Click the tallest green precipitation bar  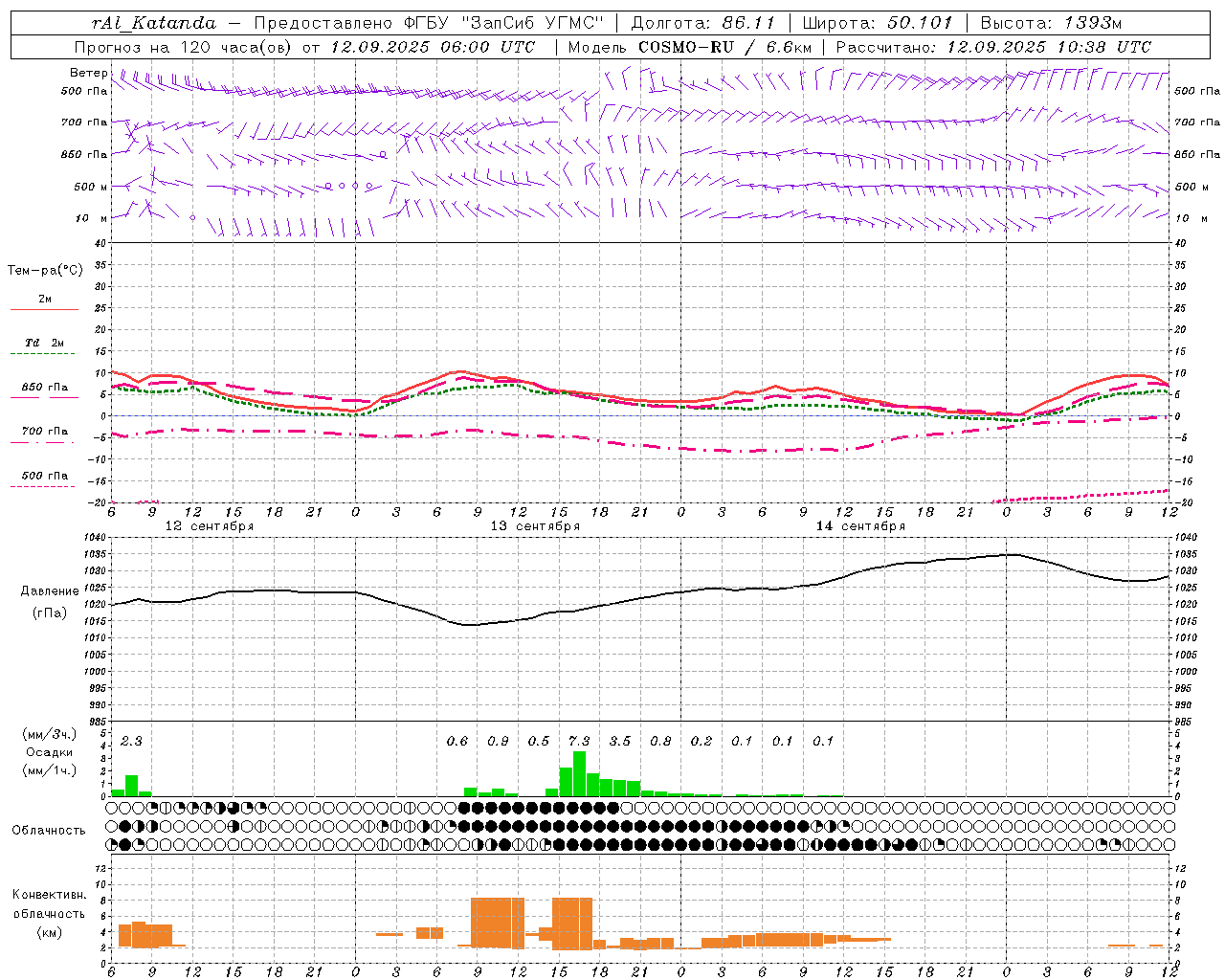click(579, 773)
